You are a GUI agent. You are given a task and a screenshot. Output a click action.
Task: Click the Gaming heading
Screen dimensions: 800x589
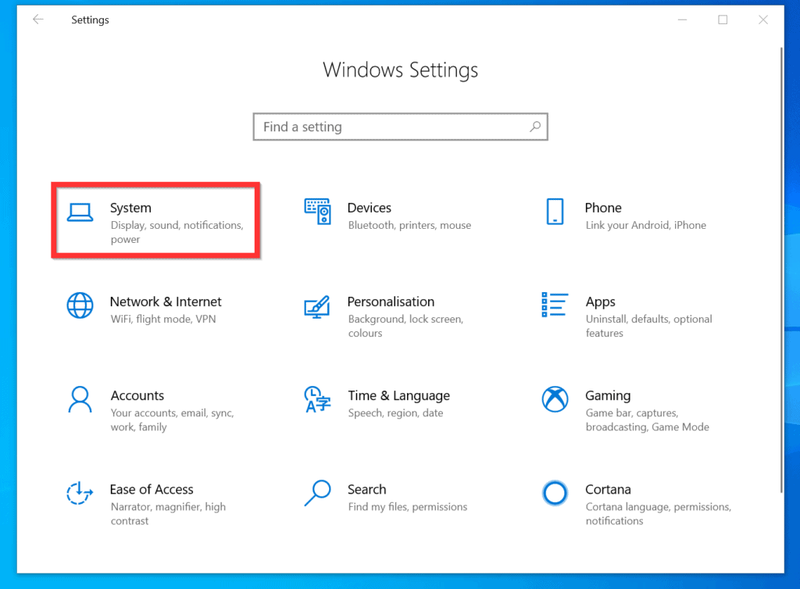[608, 396]
